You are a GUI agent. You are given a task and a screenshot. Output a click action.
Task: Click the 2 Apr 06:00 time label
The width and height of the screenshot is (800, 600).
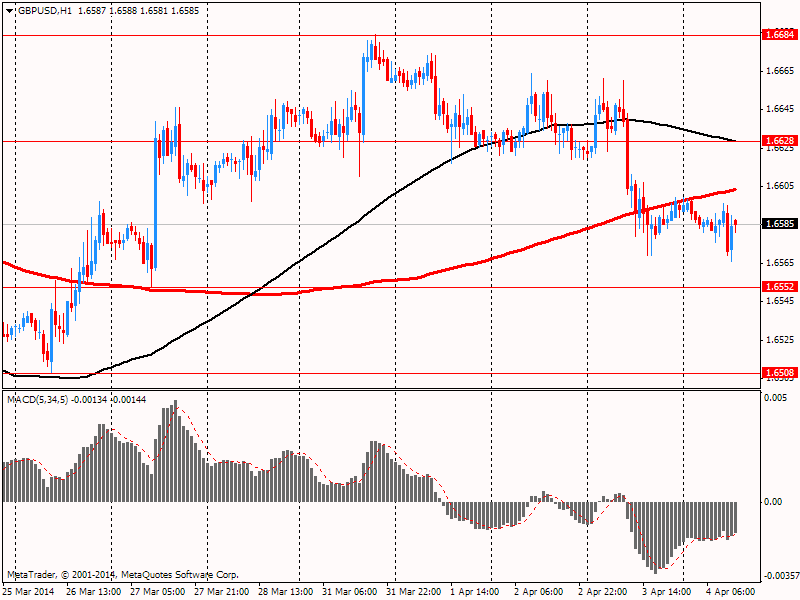coord(539,592)
